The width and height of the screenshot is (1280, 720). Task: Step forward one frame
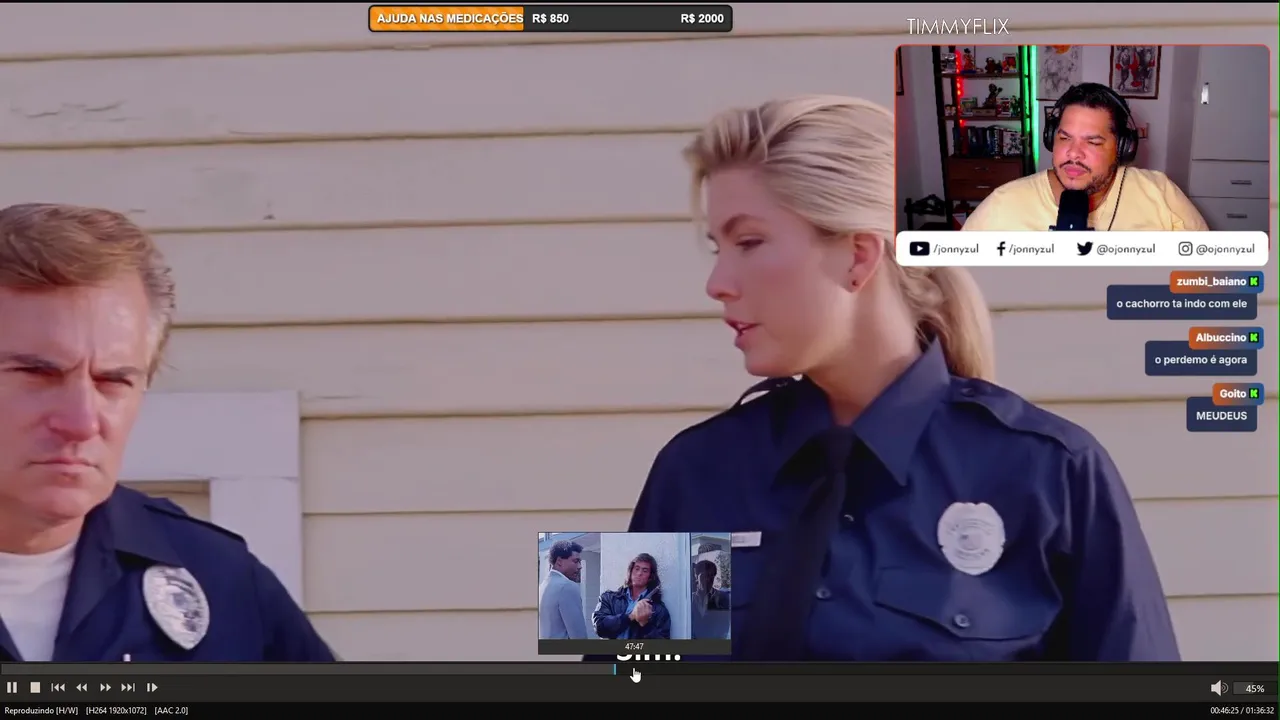coord(152,687)
